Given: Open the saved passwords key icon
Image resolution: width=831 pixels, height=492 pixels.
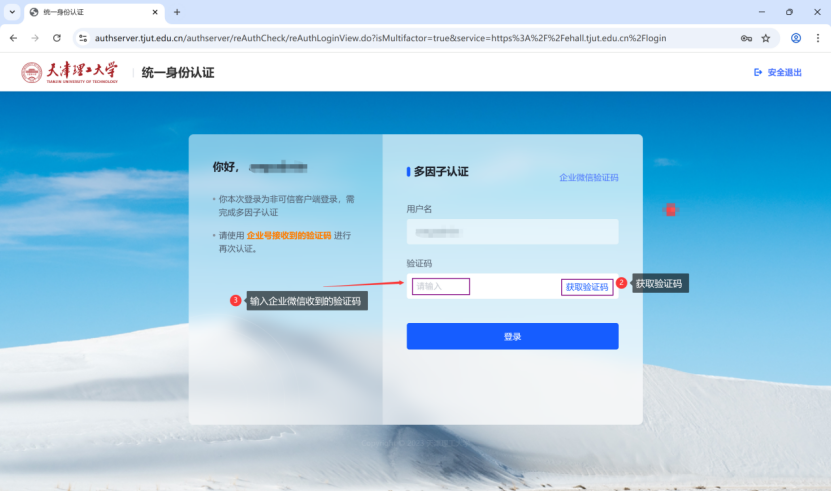Looking at the screenshot, I should pos(746,38).
